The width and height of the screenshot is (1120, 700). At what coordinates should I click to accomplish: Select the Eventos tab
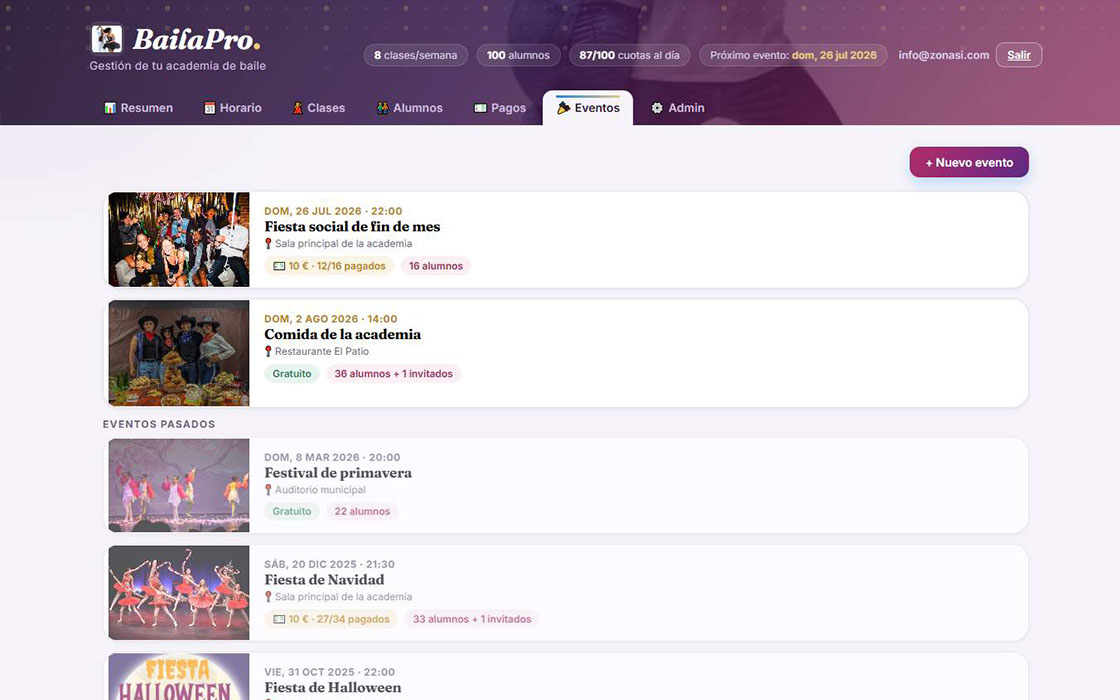[x=588, y=108]
